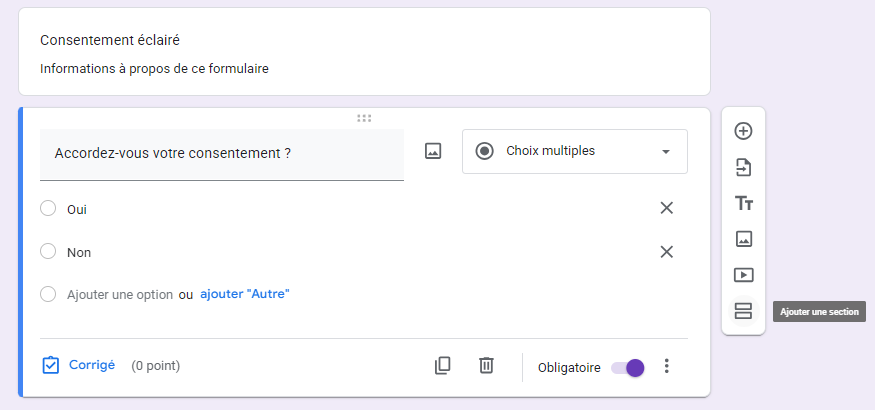Remove the "Non" option

[x=667, y=252]
